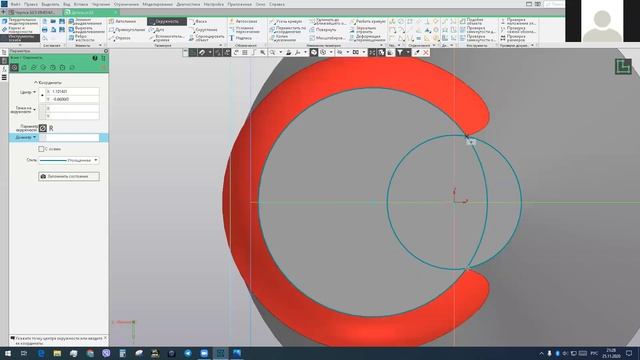The image size is (640, 360).
Task: Select the Скругление (Fillet) tool
Action: (x=203, y=30)
